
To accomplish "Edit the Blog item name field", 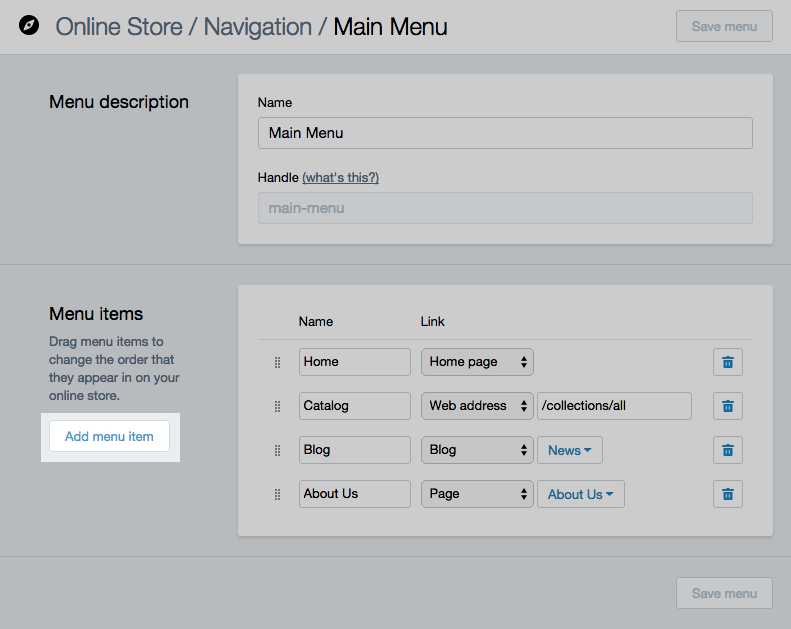I will (355, 450).
